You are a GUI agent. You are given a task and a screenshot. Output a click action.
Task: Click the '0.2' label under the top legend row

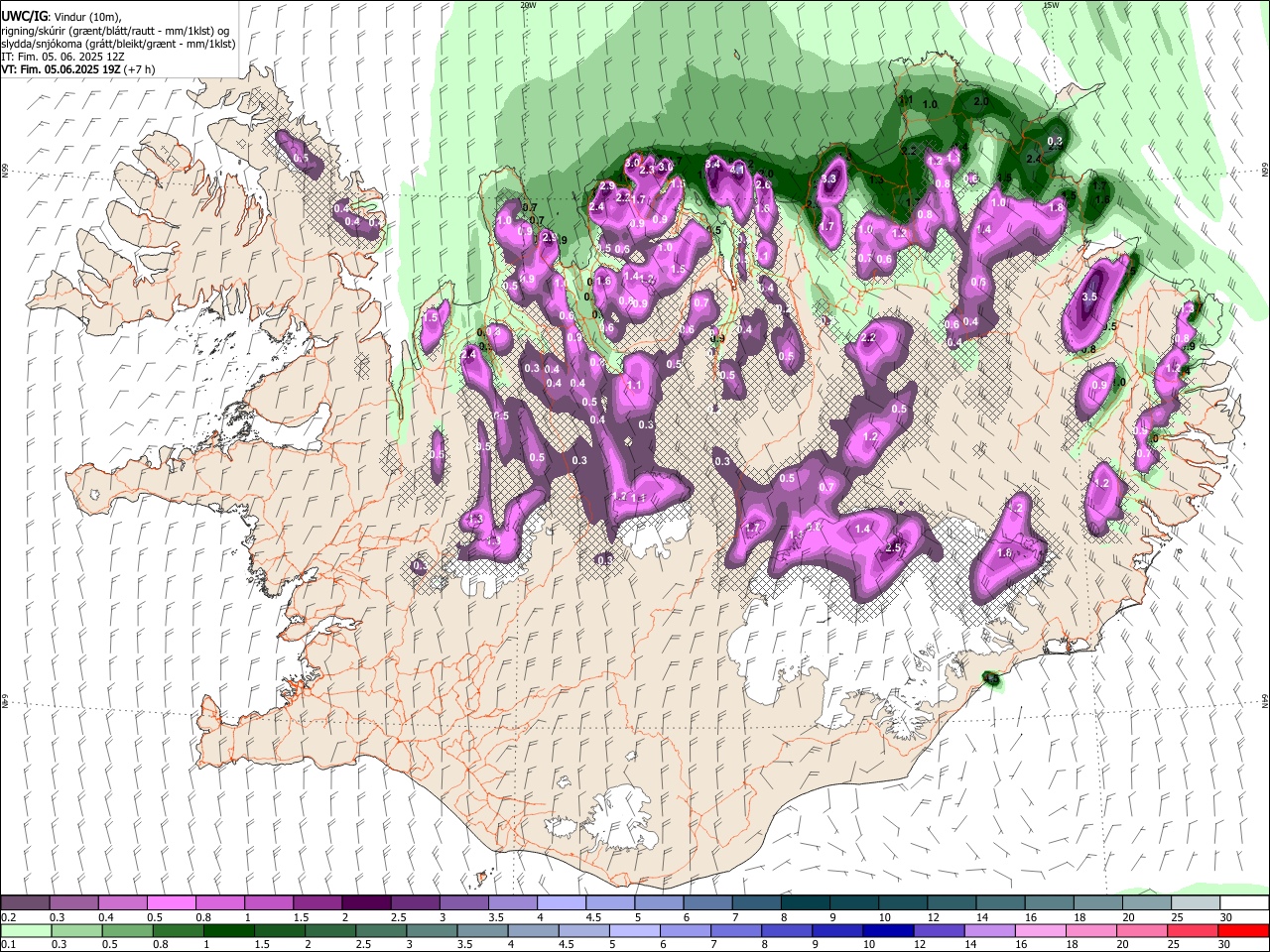coord(9,917)
